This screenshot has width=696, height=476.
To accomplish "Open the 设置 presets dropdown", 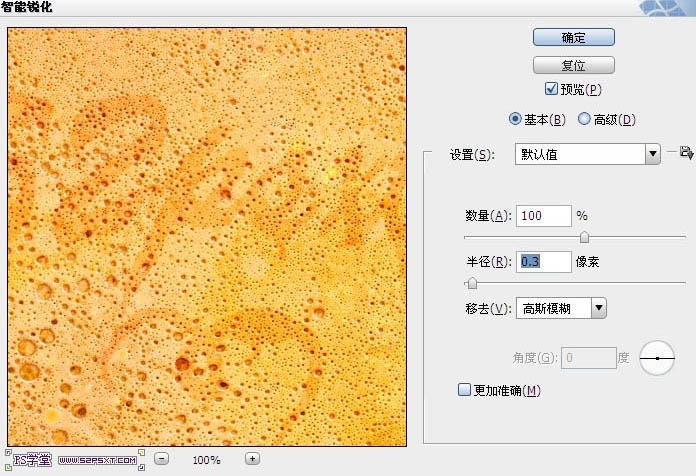I will click(587, 154).
